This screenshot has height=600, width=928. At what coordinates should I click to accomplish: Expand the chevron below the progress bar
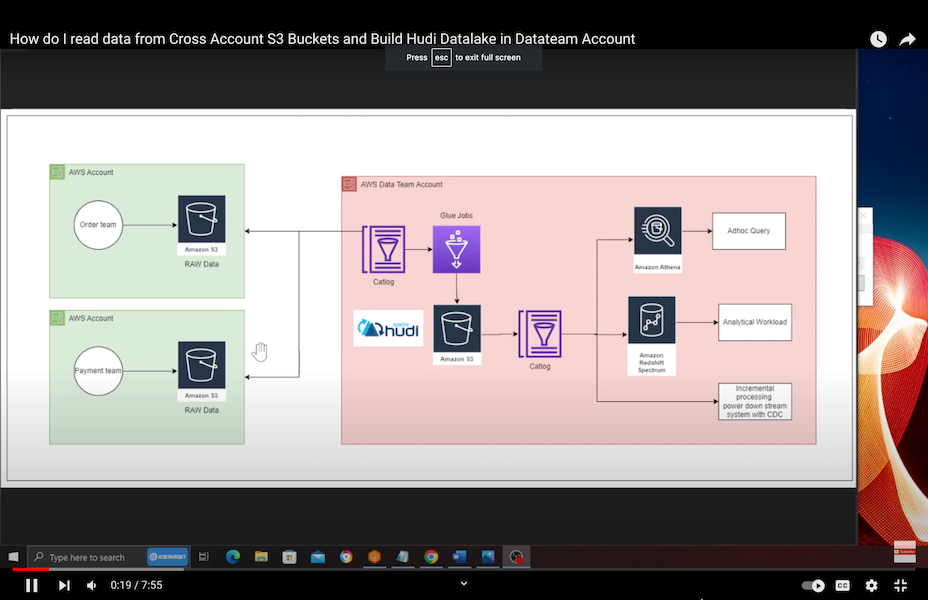[x=463, y=583]
